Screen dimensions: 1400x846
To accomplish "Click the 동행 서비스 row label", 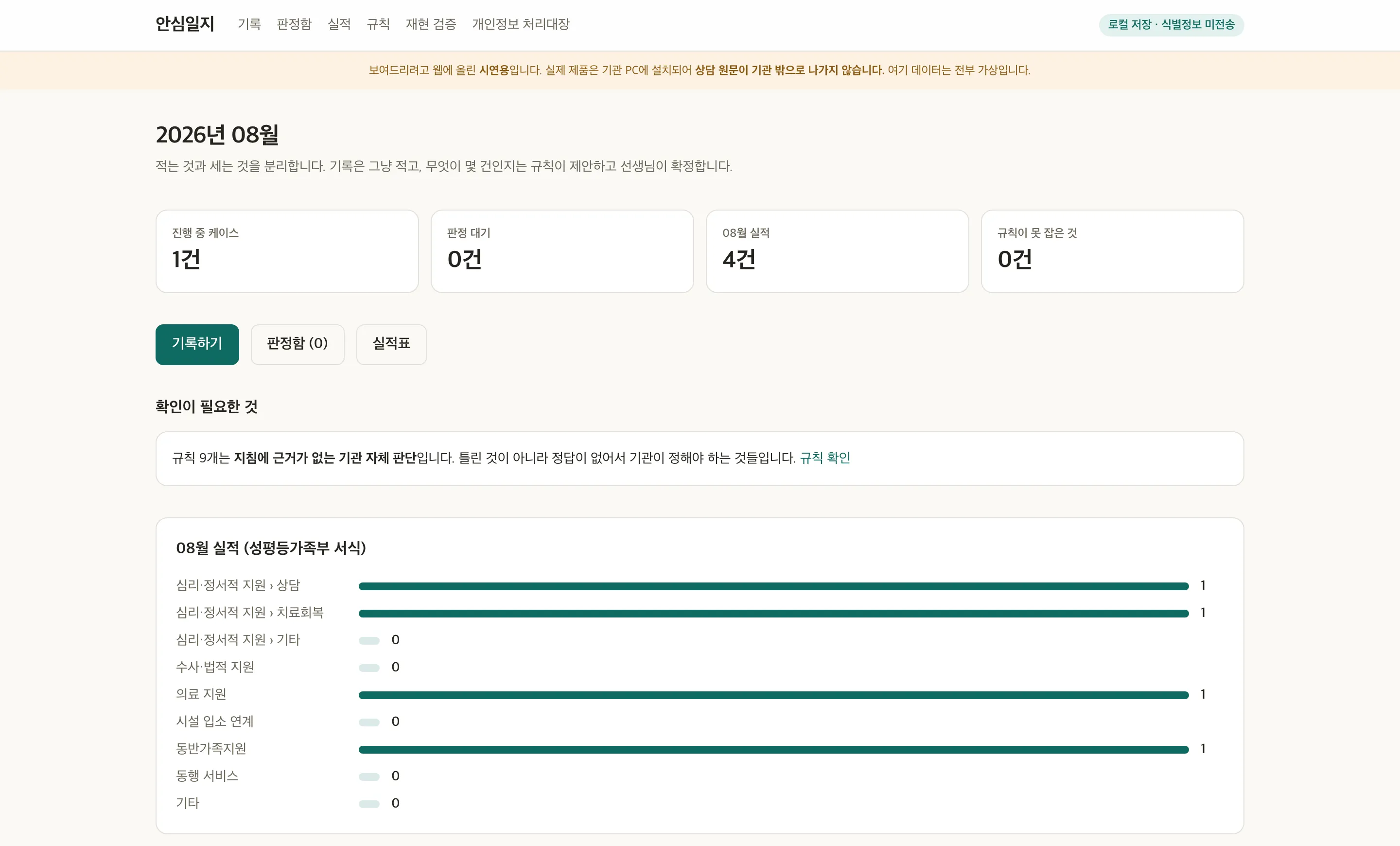I will (207, 776).
